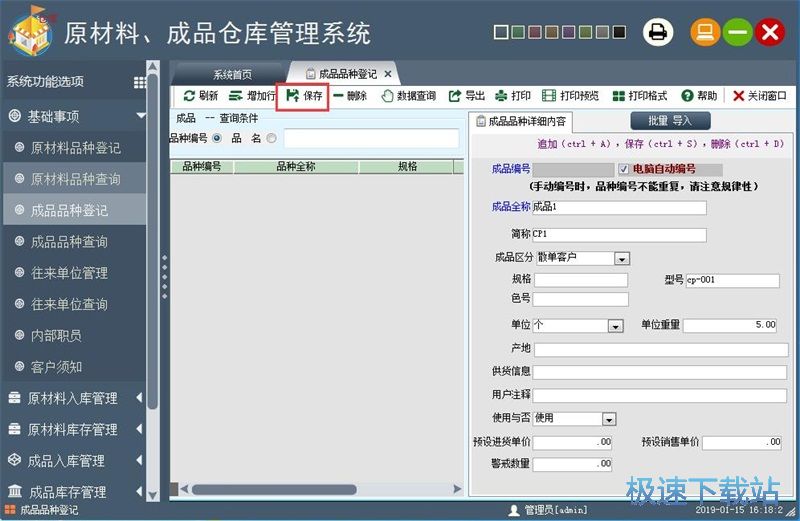Open 打印格式 print format
Screen dimensions: 800x521
click(640, 96)
